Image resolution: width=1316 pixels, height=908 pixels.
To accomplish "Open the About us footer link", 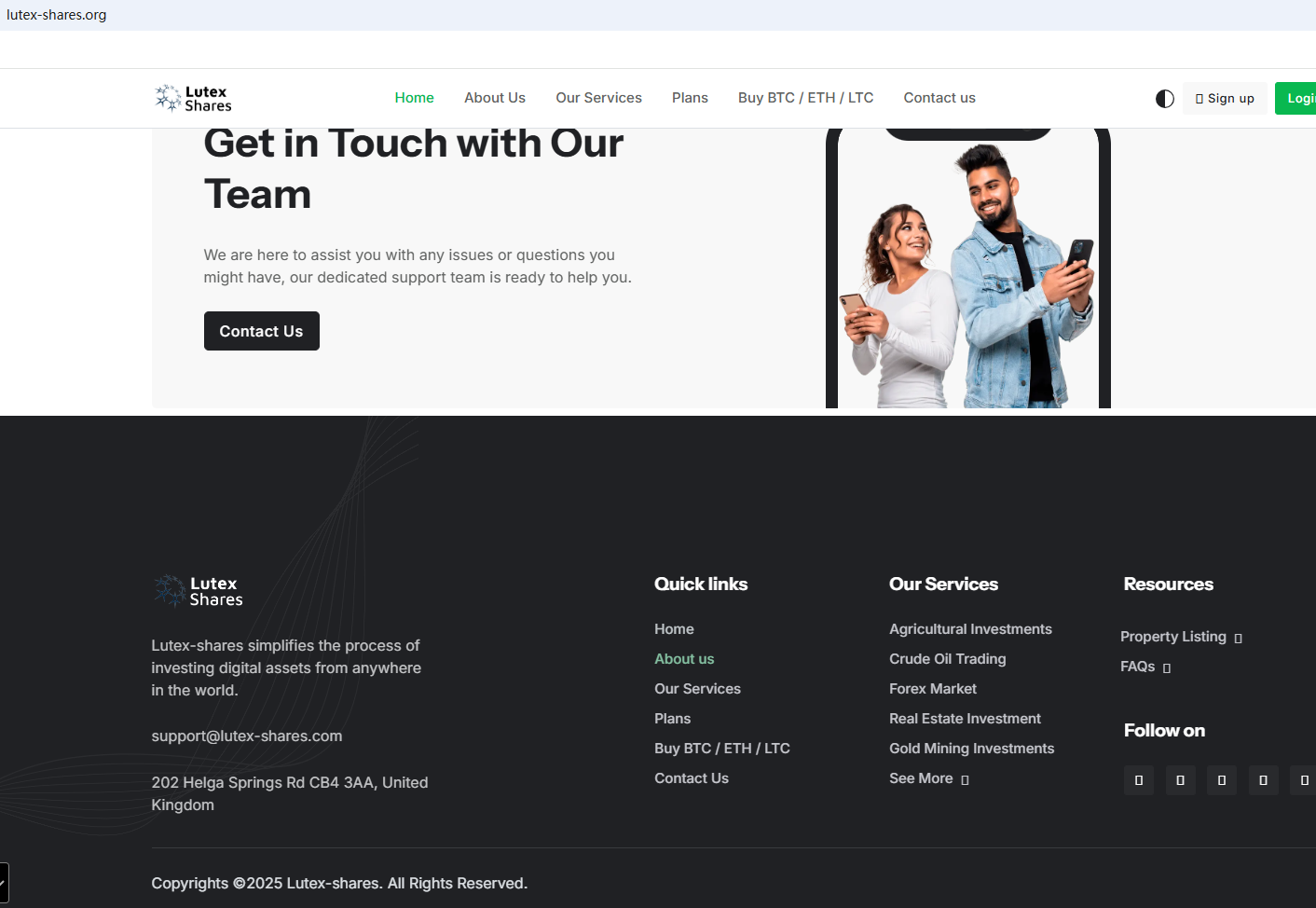I will (684, 659).
